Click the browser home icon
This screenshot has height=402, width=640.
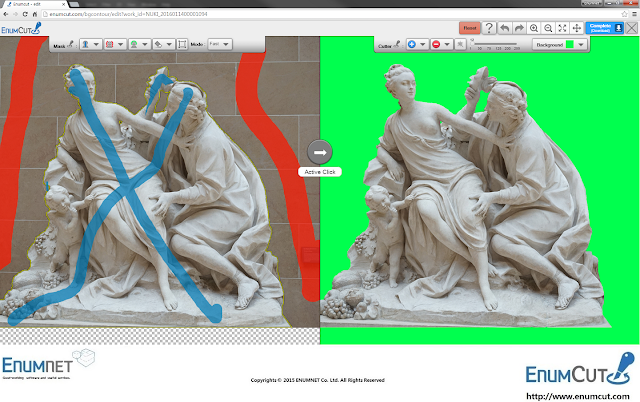35,14
